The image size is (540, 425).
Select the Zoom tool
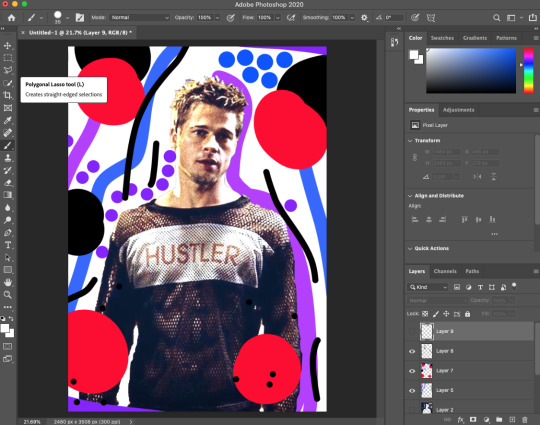point(8,294)
